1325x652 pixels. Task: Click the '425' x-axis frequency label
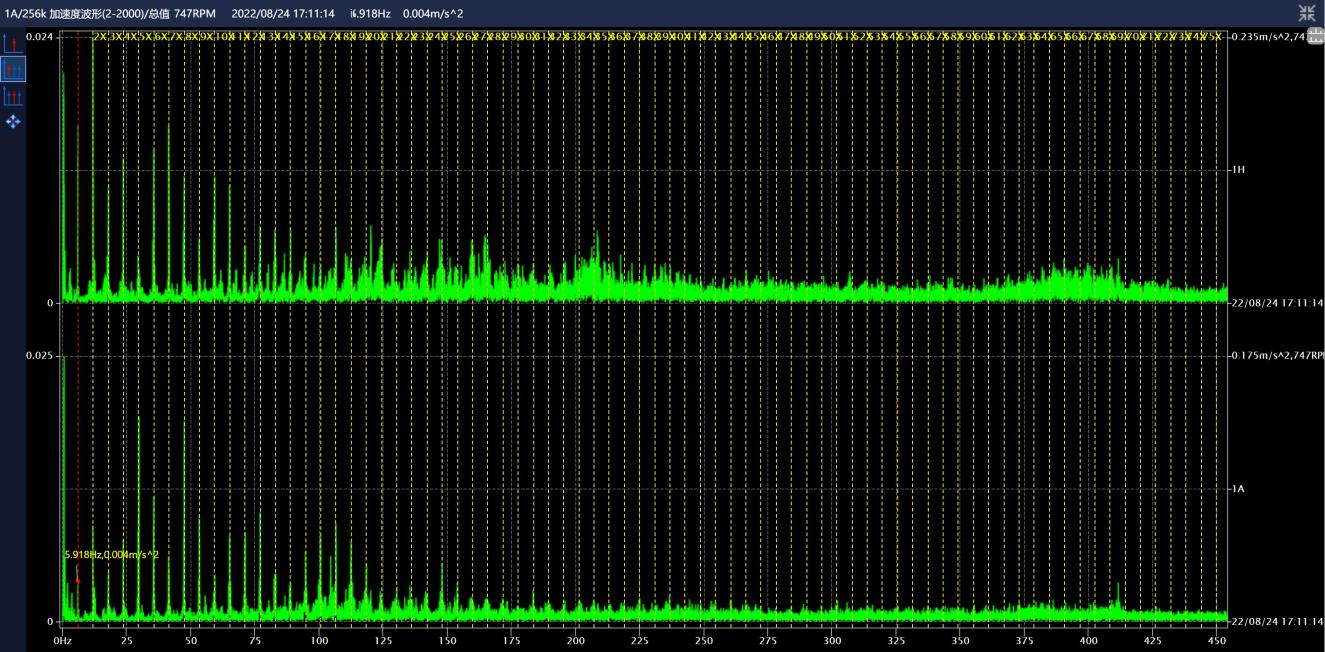tap(1153, 640)
